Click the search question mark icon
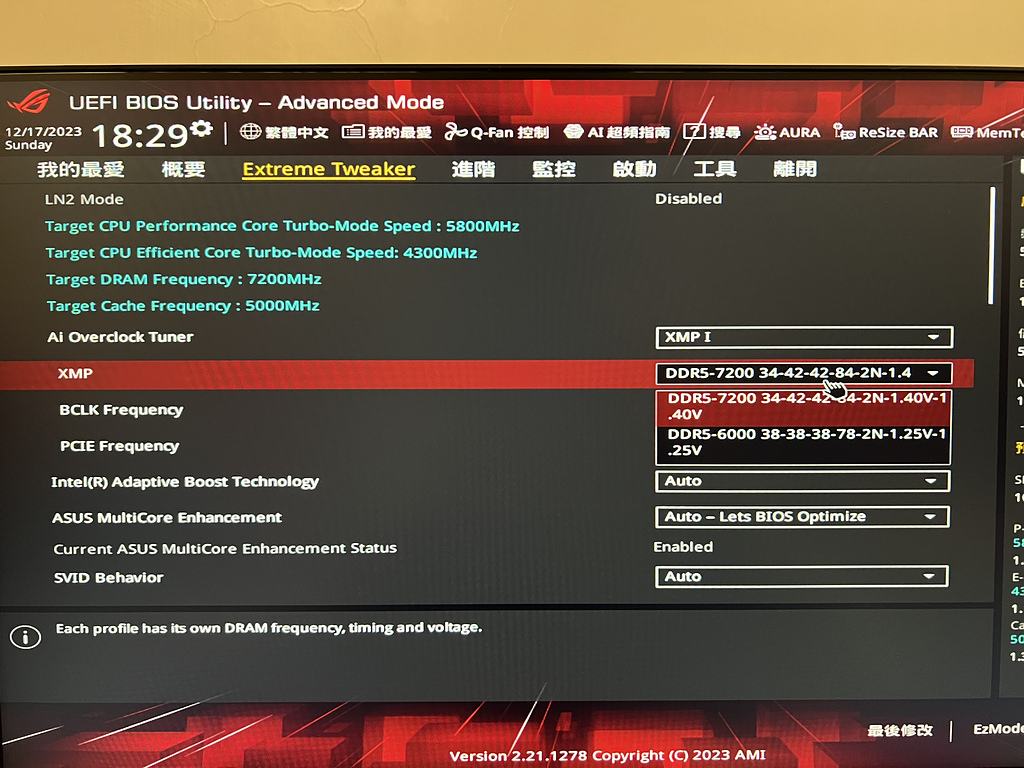 click(x=694, y=132)
